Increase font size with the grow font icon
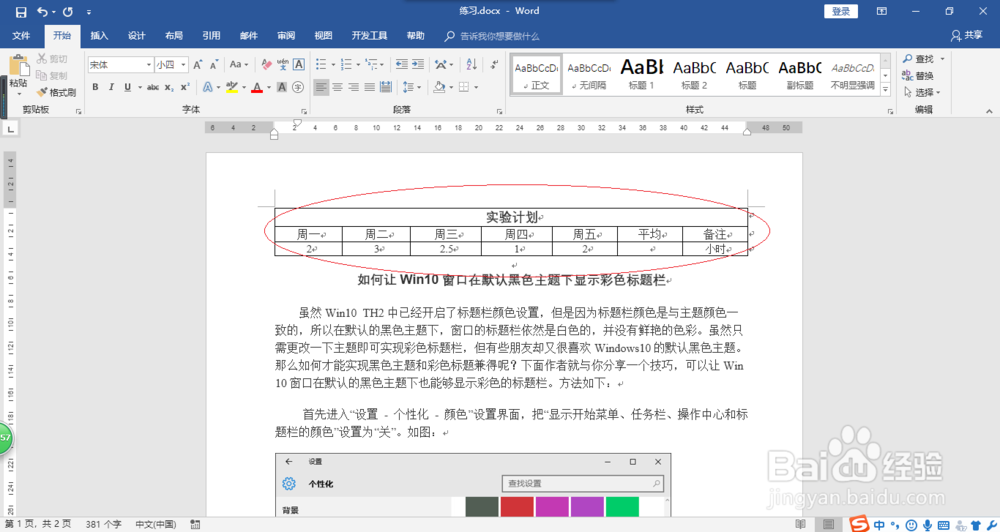The height and width of the screenshot is (532, 1000). pos(198,64)
